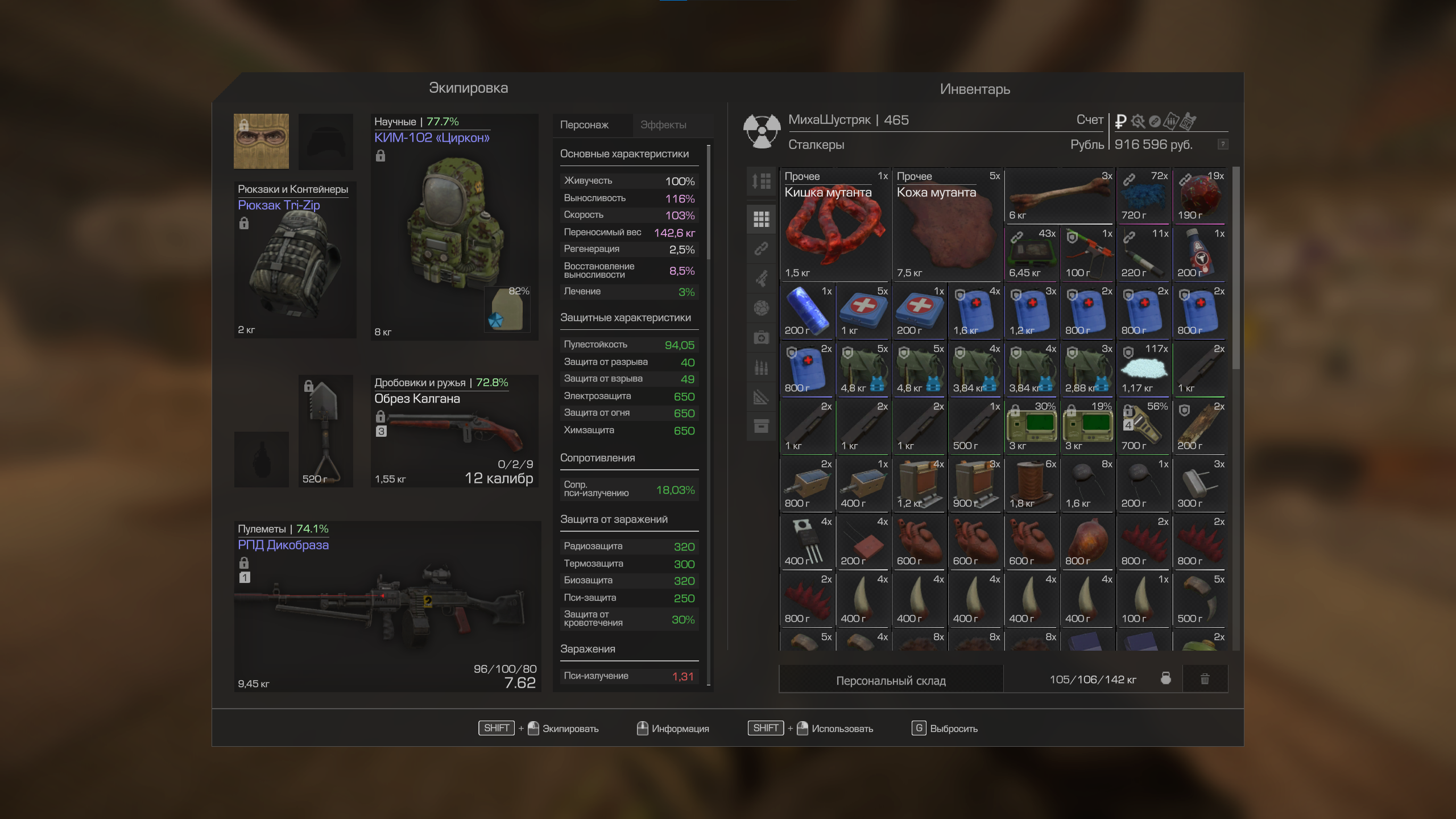The height and width of the screenshot is (819, 1456).
Task: Select the КИМ-102 «Циркон» suit slot
Action: tap(454, 226)
